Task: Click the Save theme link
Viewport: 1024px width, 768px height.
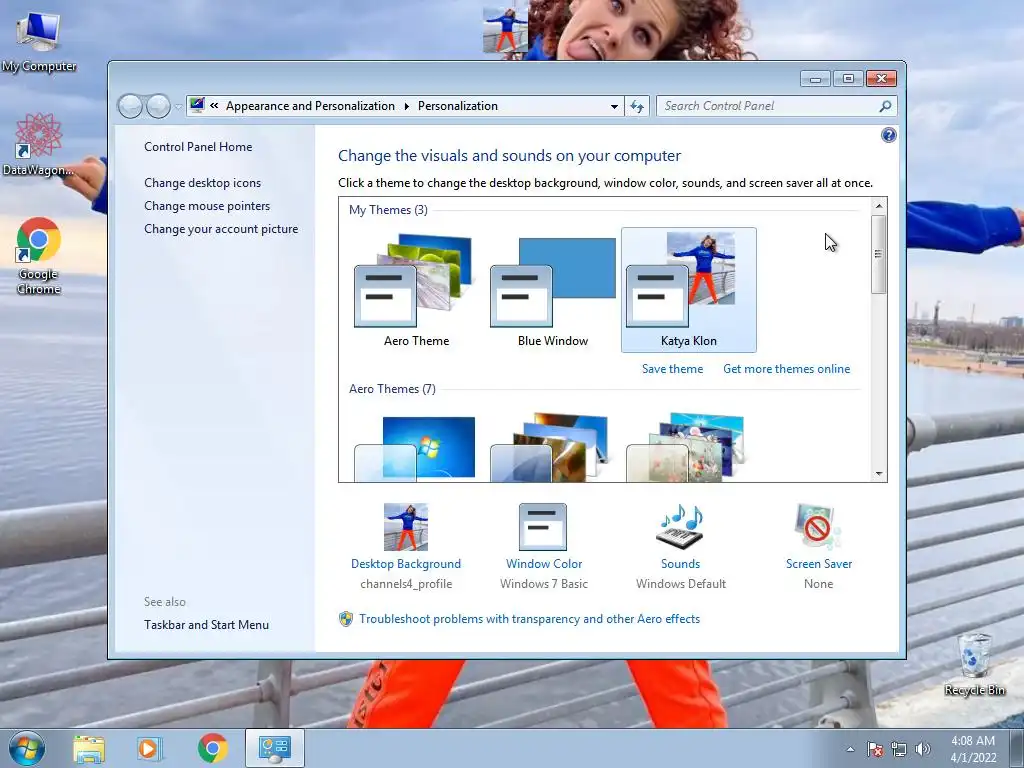Action: [672, 369]
